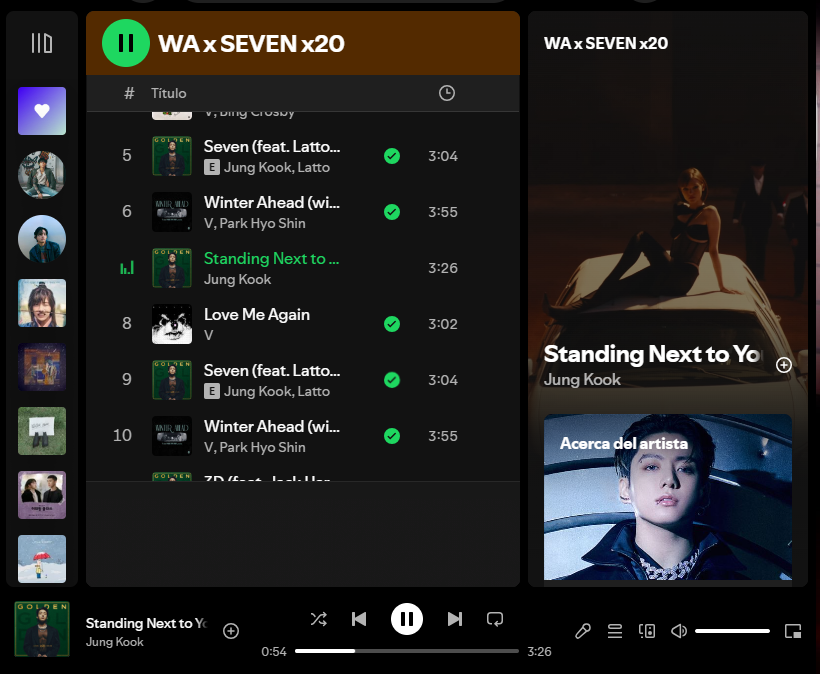Image resolution: width=820 pixels, height=674 pixels.
Task: Click the duration clock column header
Action: 447,93
